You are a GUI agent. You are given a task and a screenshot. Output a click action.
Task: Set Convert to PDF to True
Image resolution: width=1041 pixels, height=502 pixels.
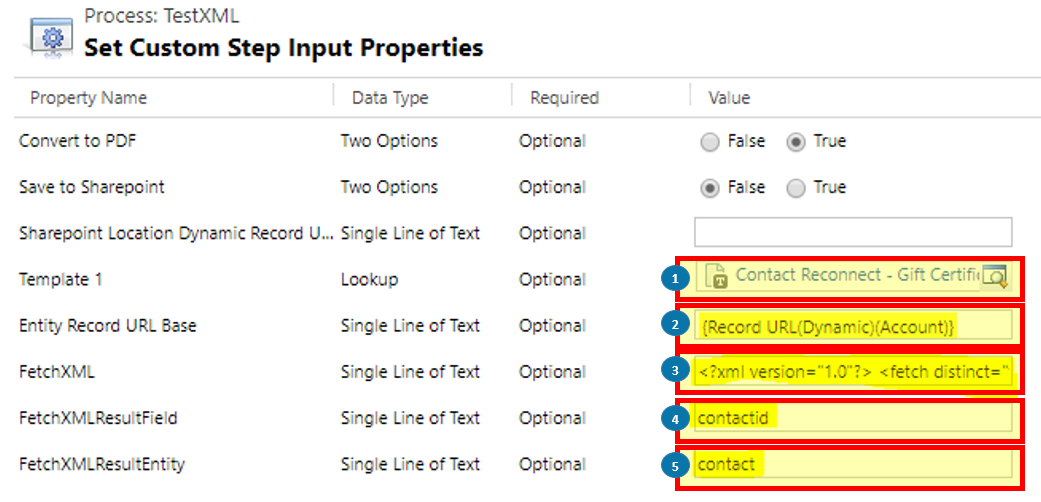(x=797, y=142)
